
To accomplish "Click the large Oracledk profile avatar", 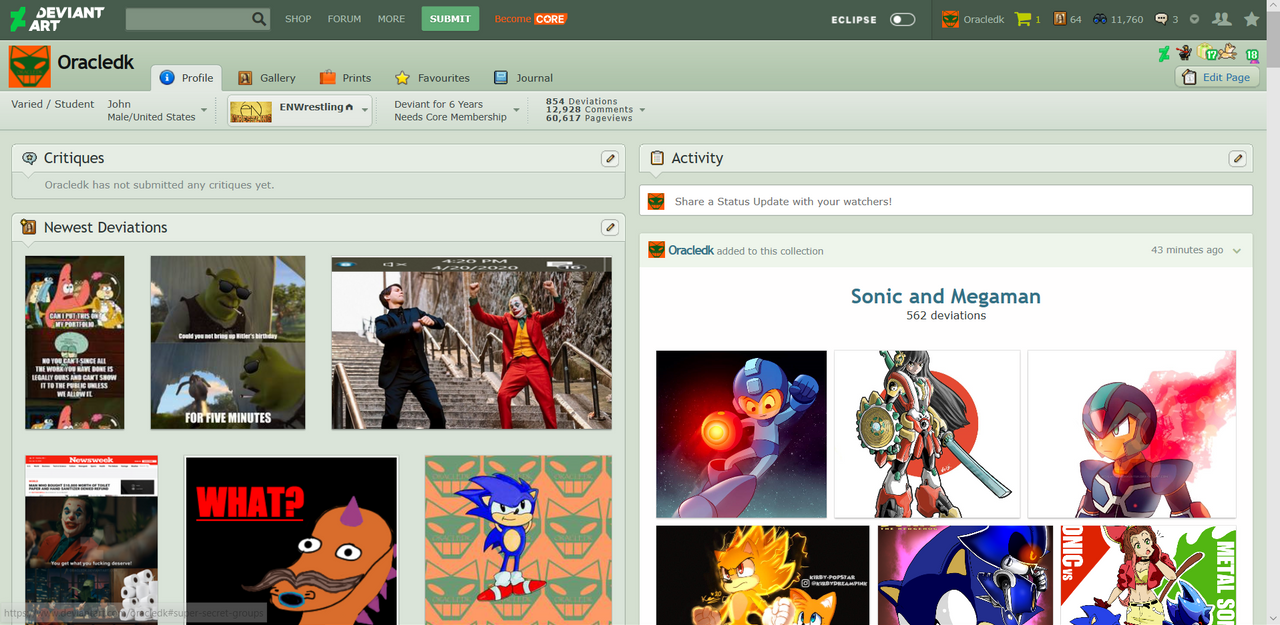I will coord(29,66).
